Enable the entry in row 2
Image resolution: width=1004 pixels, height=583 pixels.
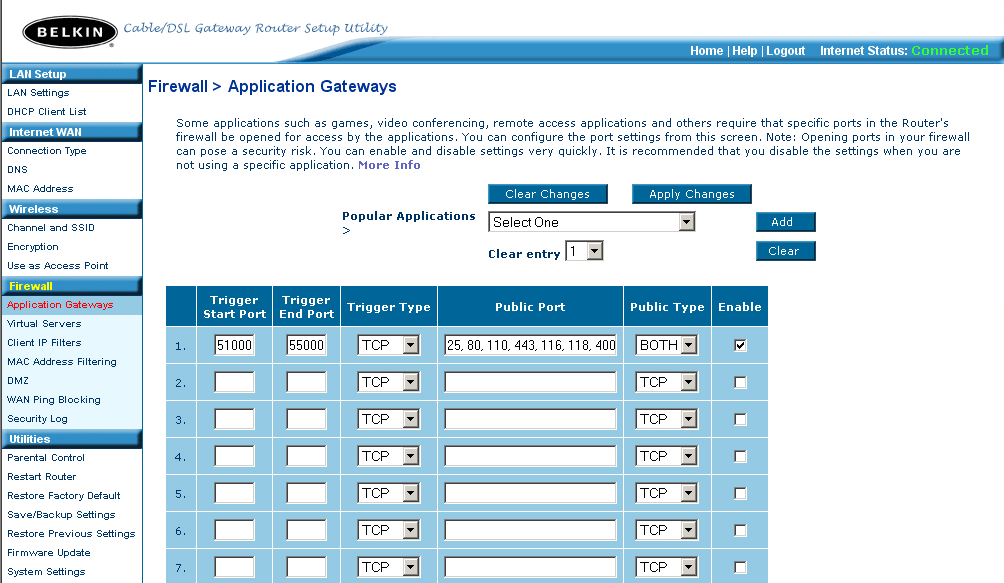[x=740, y=382]
